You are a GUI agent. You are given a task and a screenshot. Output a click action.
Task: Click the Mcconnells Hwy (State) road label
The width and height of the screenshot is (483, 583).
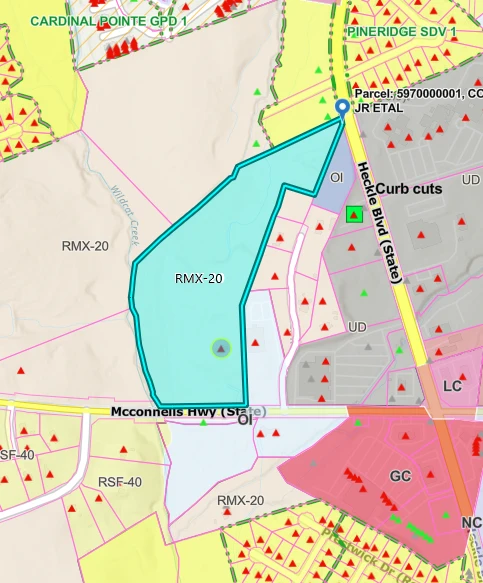(189, 412)
